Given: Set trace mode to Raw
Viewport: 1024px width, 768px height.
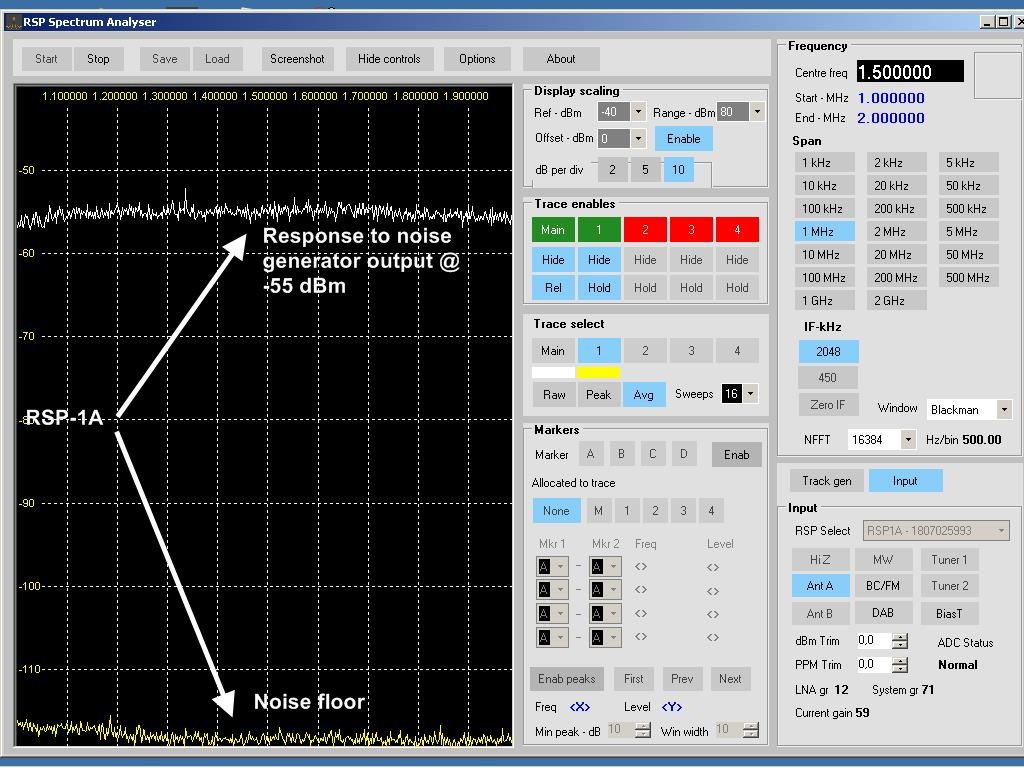Looking at the screenshot, I should pyautogui.click(x=554, y=394).
